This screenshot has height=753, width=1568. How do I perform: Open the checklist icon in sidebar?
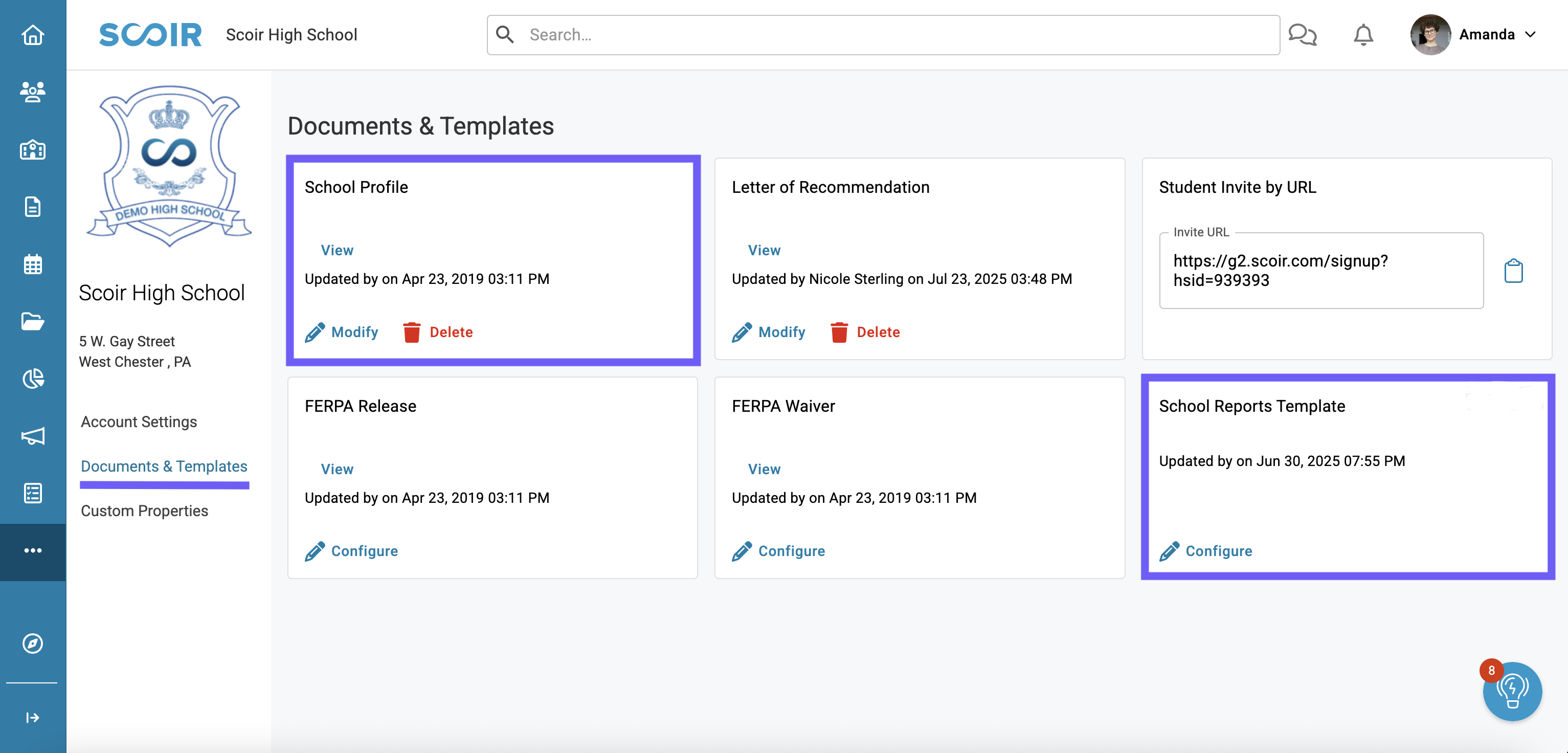[x=33, y=493]
